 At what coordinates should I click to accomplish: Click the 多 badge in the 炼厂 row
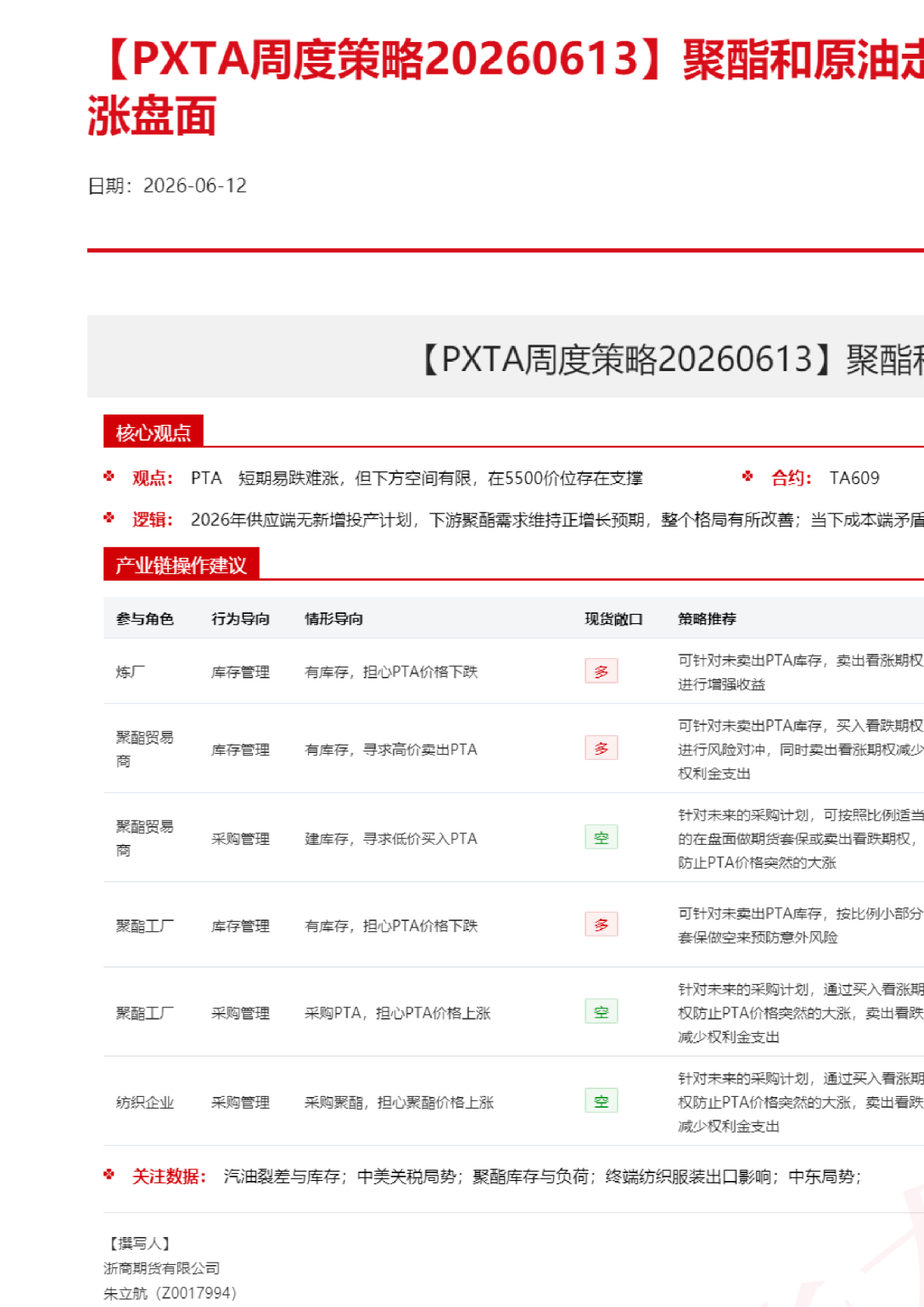click(x=601, y=671)
